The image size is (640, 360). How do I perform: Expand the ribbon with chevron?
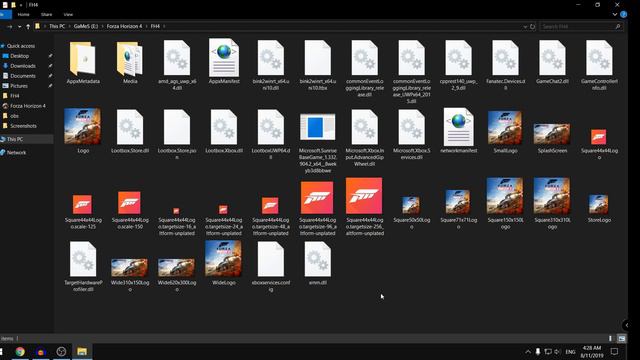click(615, 14)
